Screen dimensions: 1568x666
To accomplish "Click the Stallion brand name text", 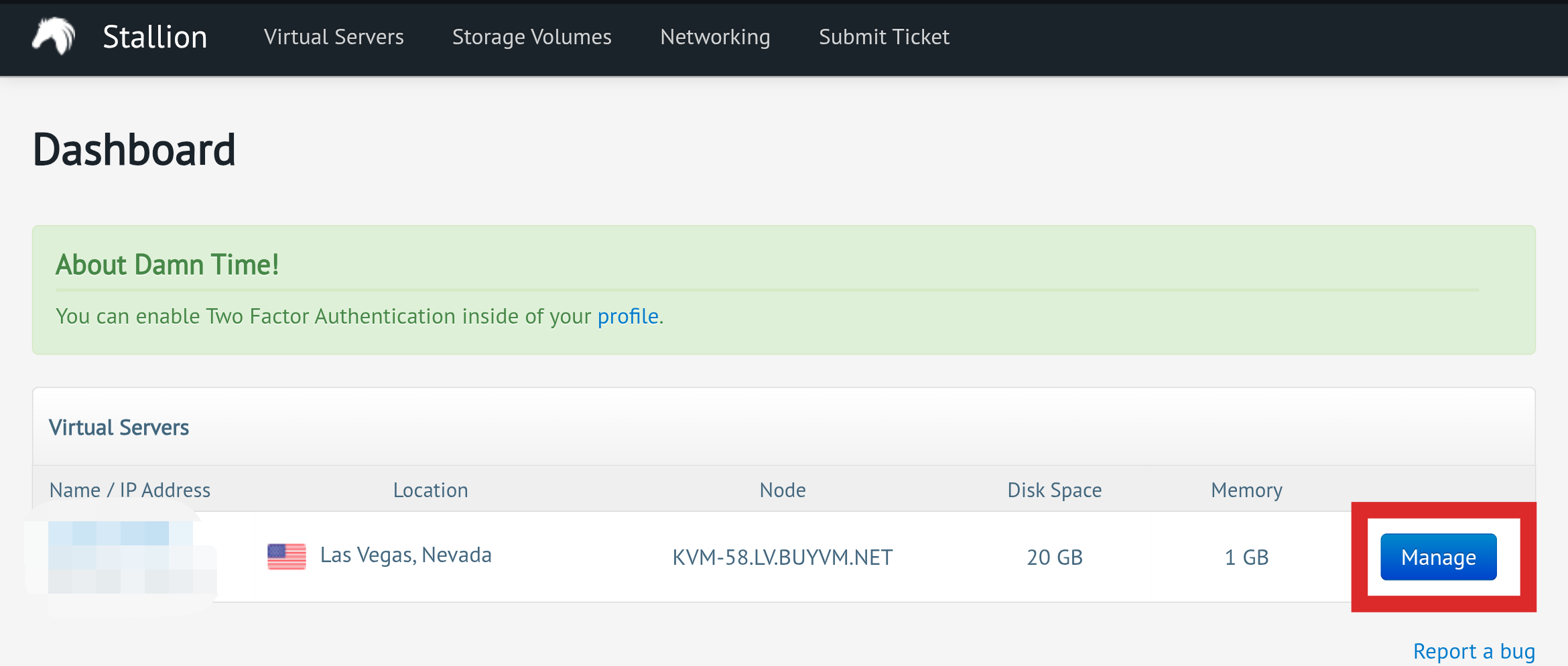I will tap(155, 37).
